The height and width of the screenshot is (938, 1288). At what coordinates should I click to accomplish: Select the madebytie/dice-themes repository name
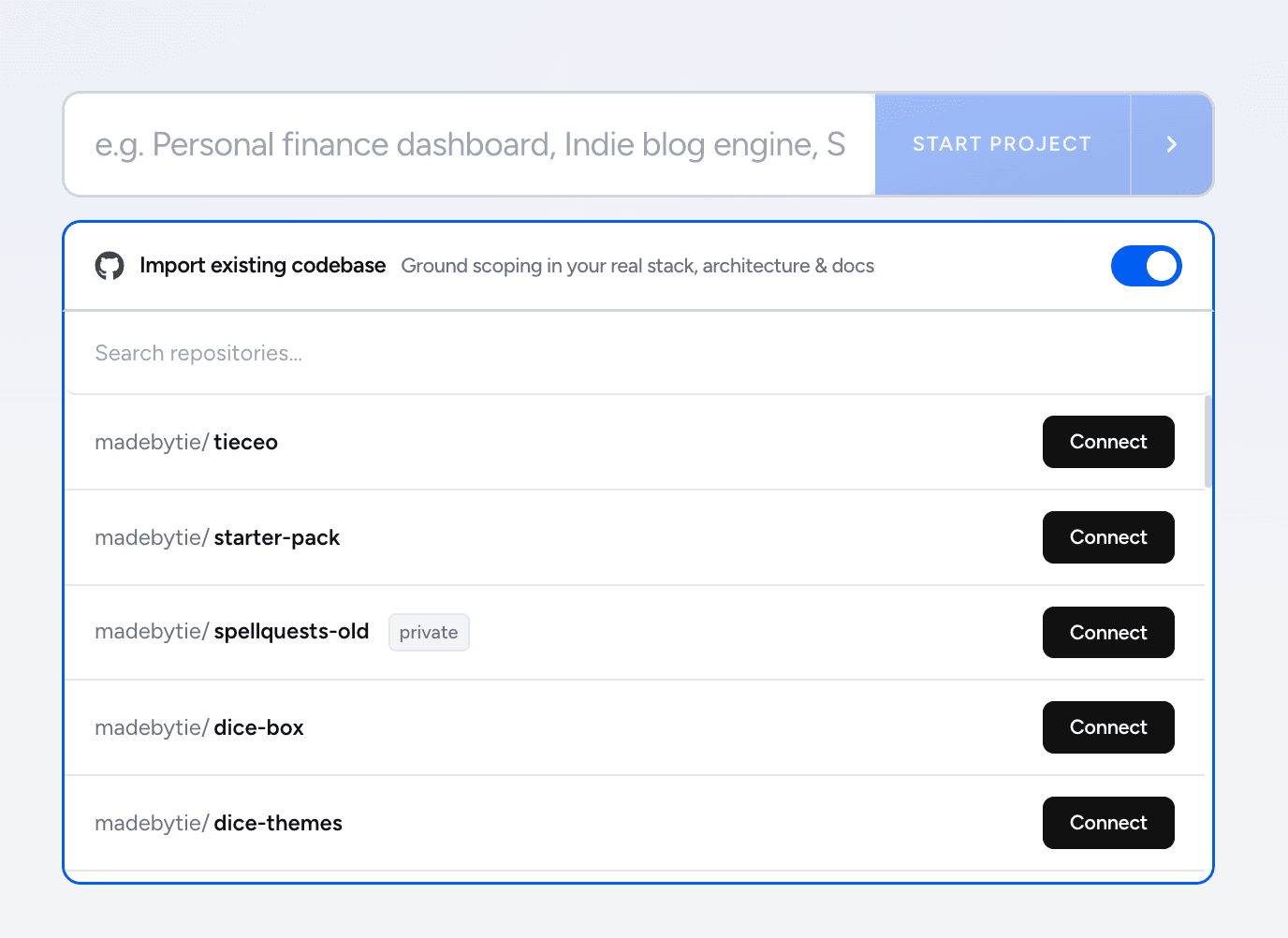tap(218, 823)
